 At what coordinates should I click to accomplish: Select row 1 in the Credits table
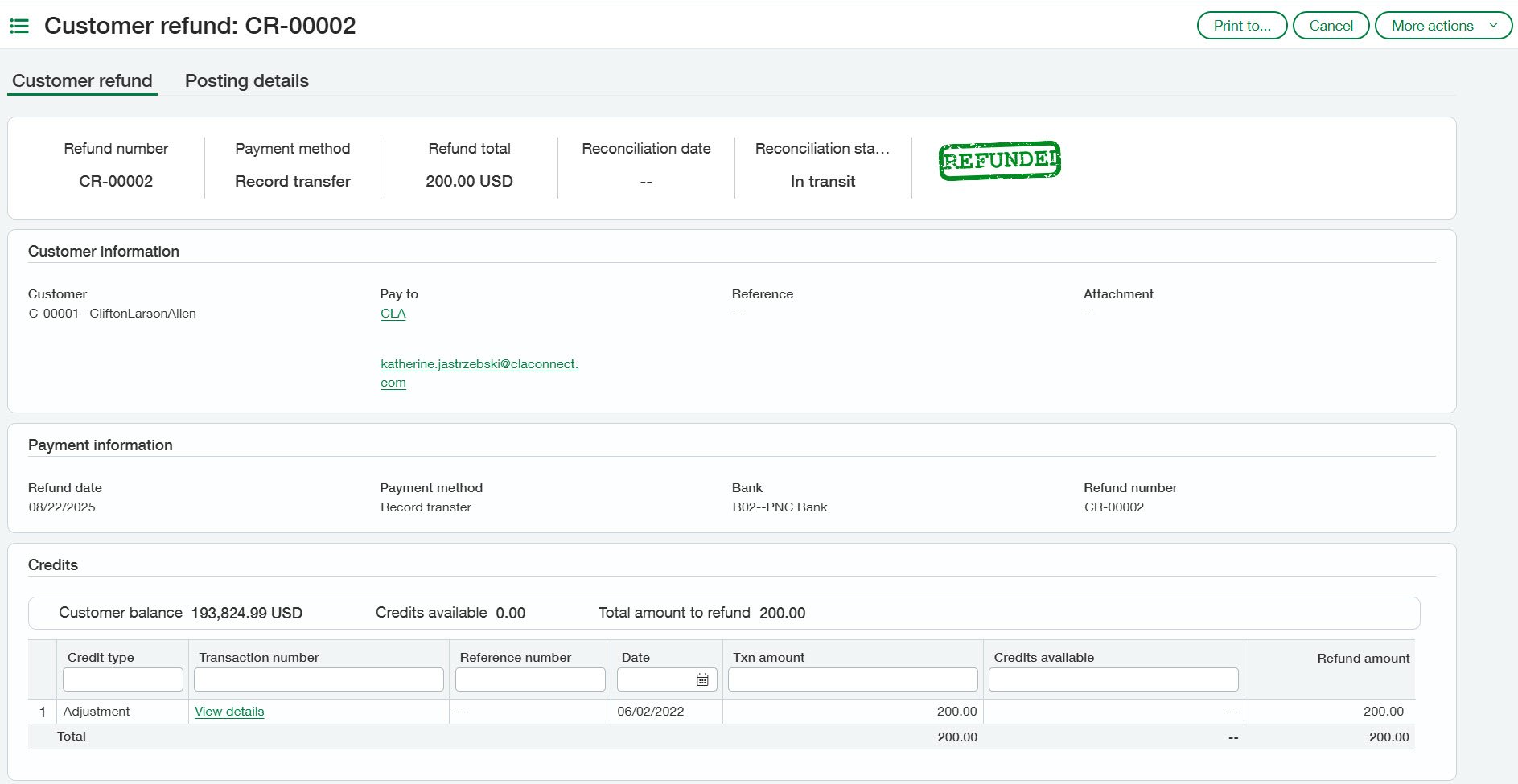click(42, 711)
